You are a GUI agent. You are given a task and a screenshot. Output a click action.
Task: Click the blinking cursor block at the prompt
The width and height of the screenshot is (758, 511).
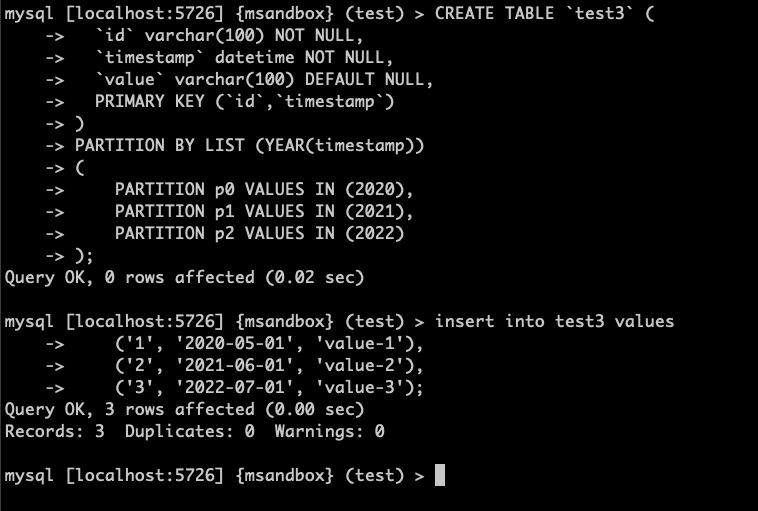pos(440,475)
